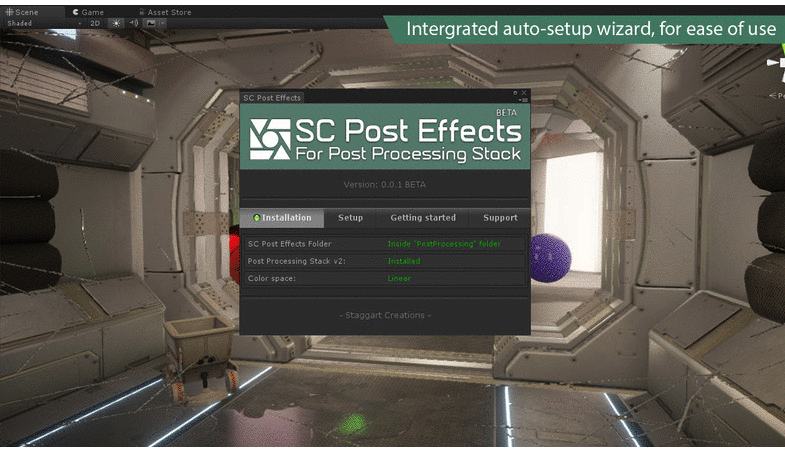Close the SC Post Effects window
This screenshot has width=785, height=452.
(524, 93)
